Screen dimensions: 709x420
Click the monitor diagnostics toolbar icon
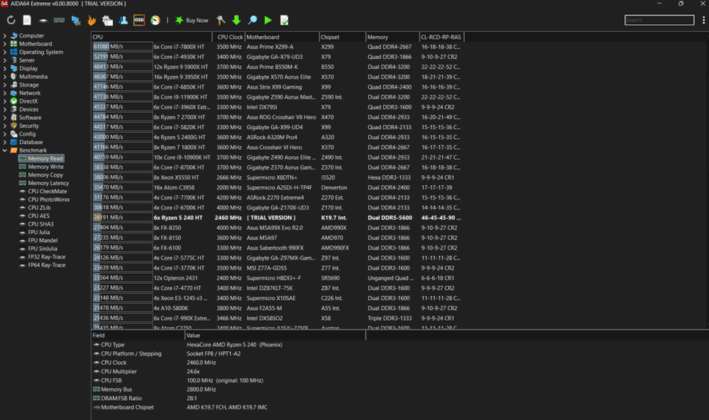[76, 20]
